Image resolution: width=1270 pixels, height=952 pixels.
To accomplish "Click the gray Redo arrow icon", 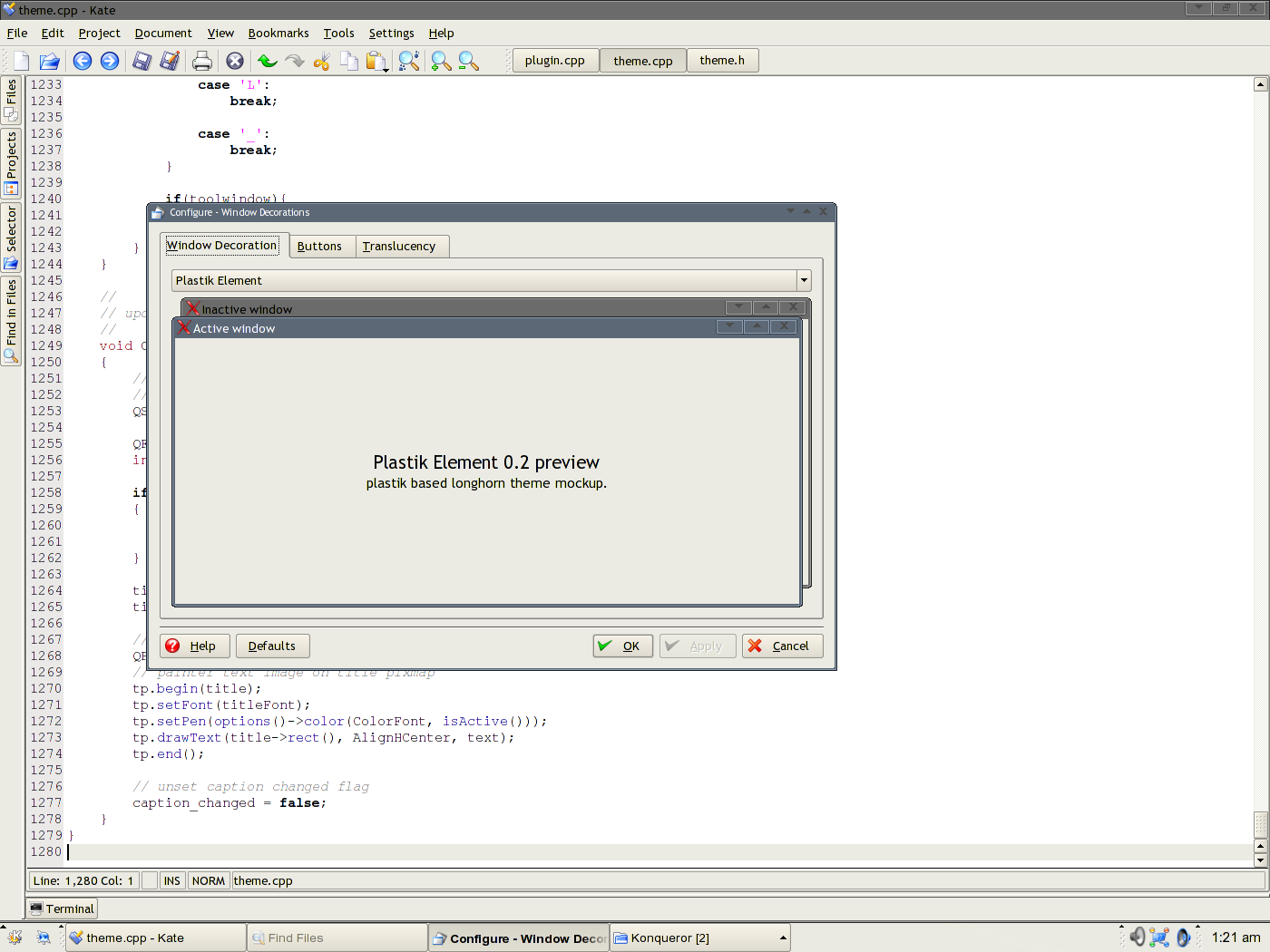I will 295,61.
